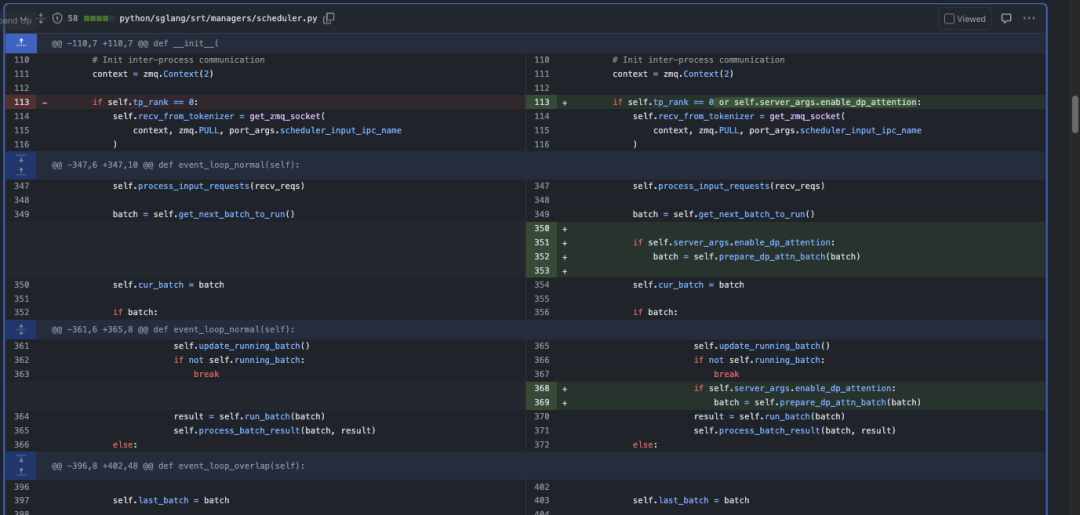Click the green diffstat bar

(x=96, y=18)
